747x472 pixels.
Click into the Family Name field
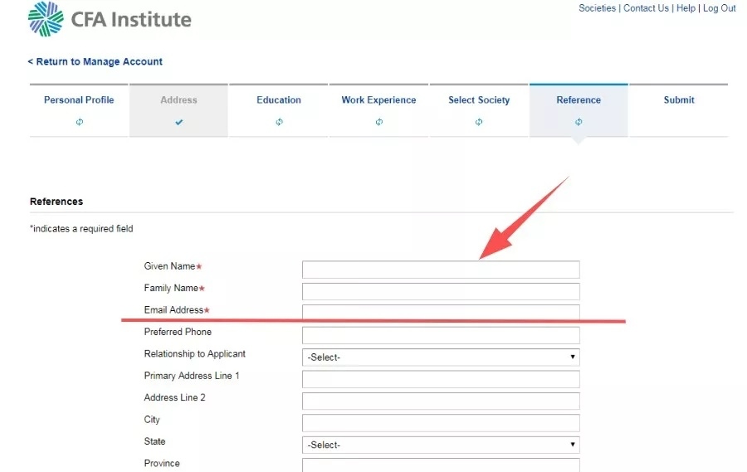(440, 291)
